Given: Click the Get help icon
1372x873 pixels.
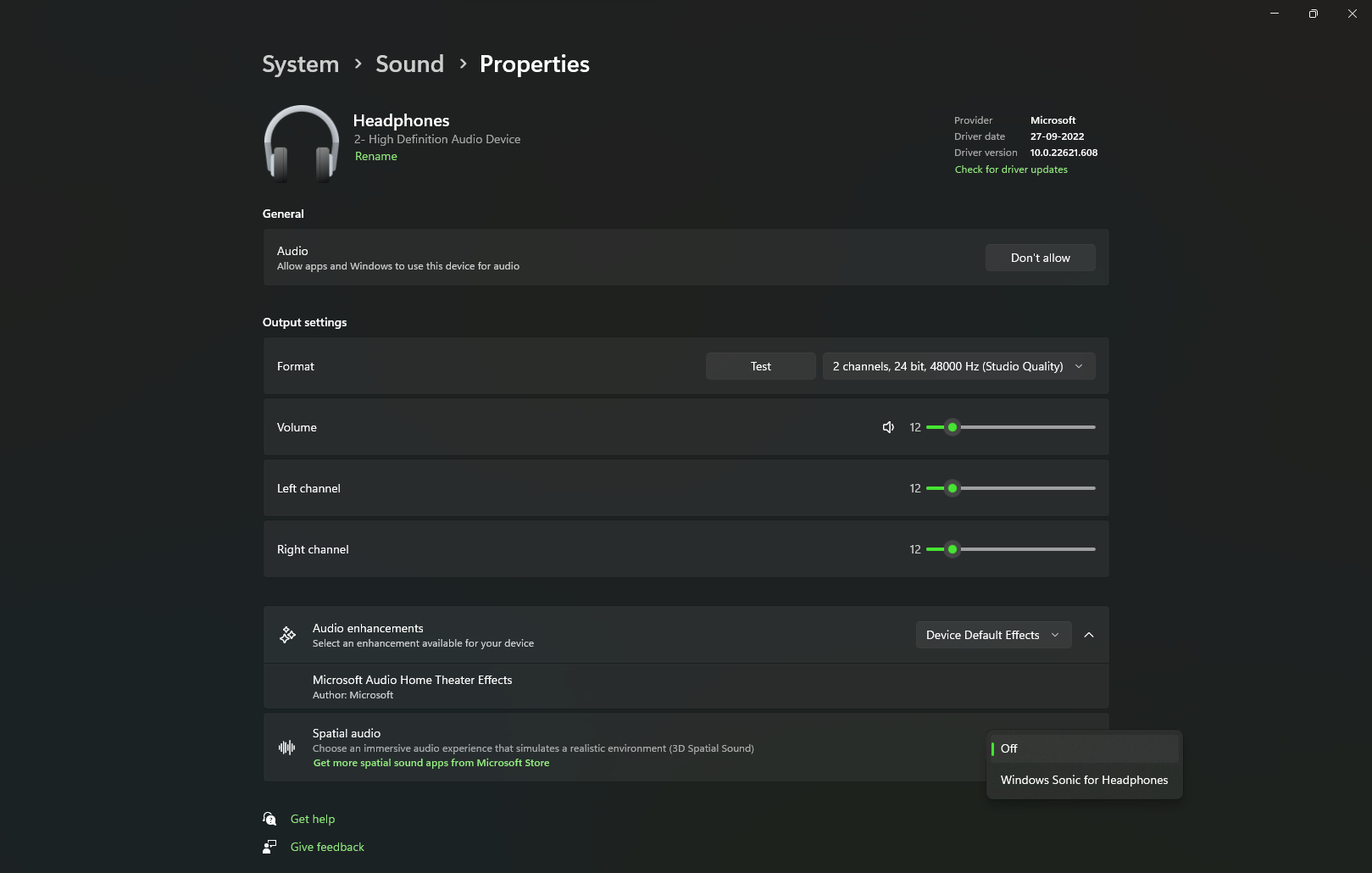Looking at the screenshot, I should coord(269,819).
